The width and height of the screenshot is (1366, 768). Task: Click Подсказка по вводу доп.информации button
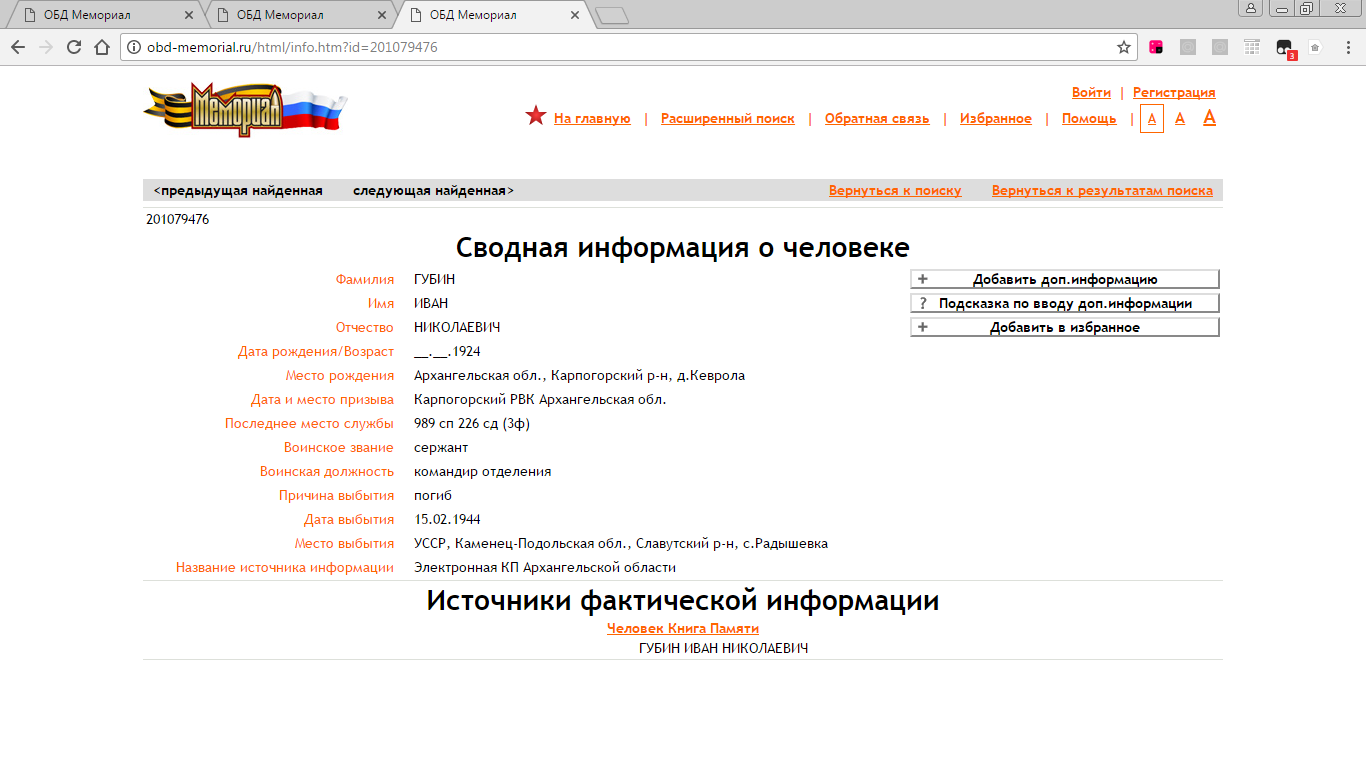point(1065,303)
